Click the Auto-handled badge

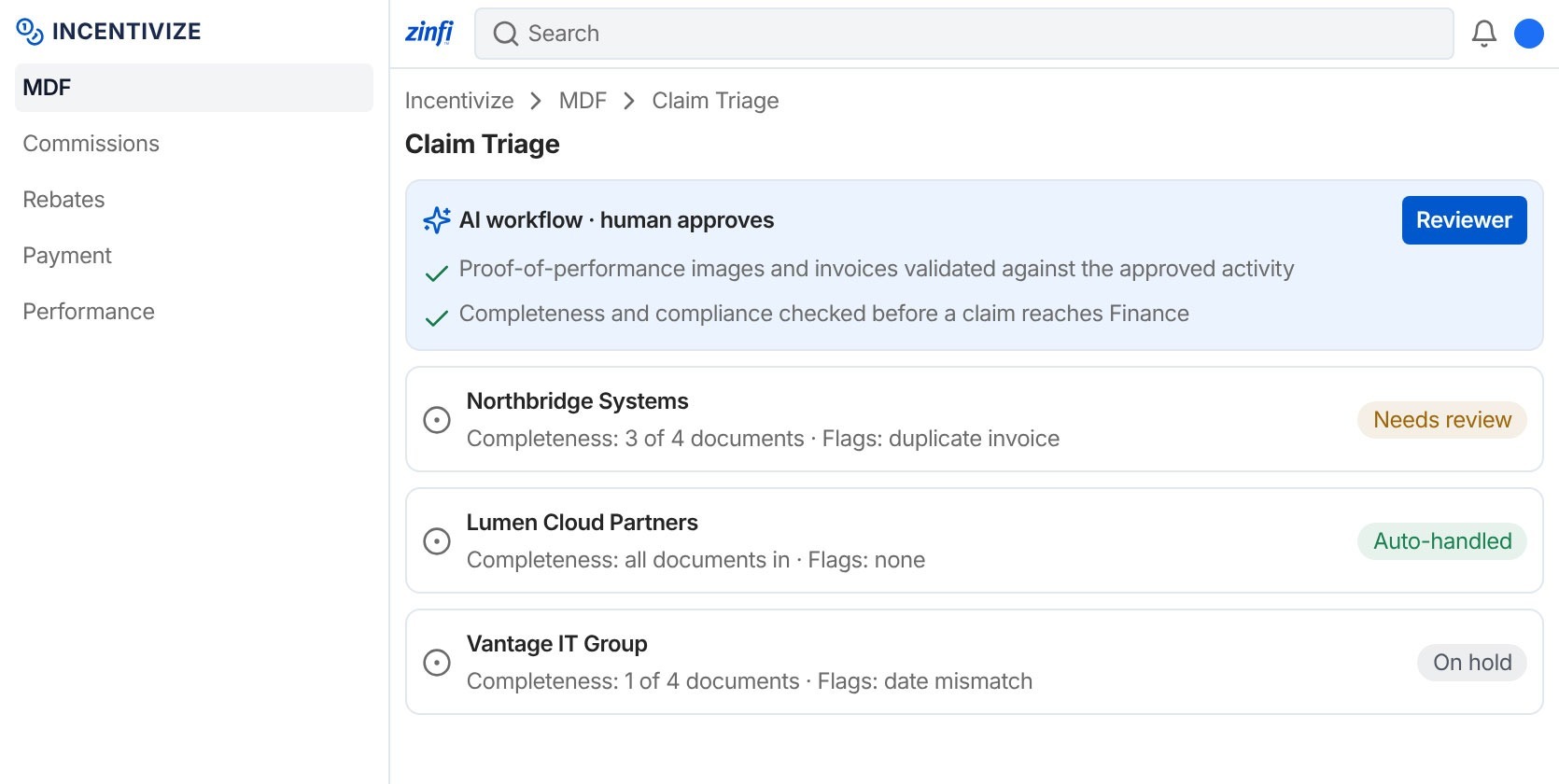click(x=1442, y=541)
